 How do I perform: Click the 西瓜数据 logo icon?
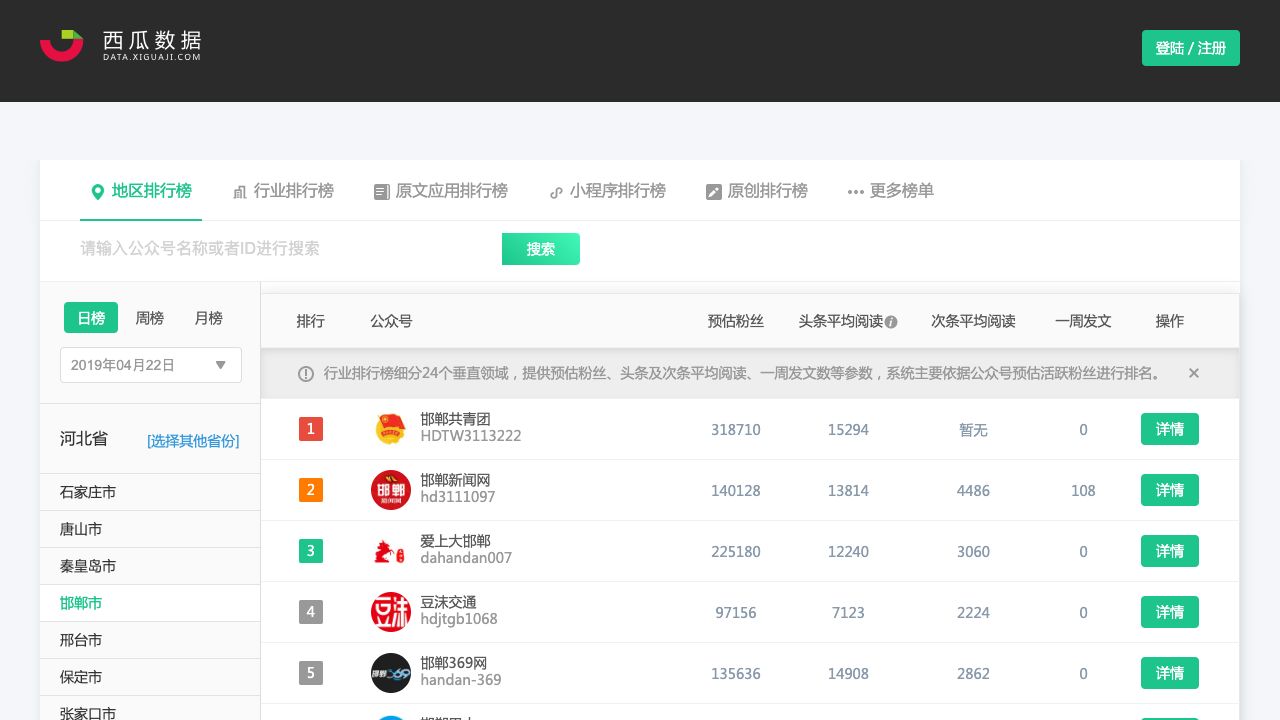click(61, 45)
